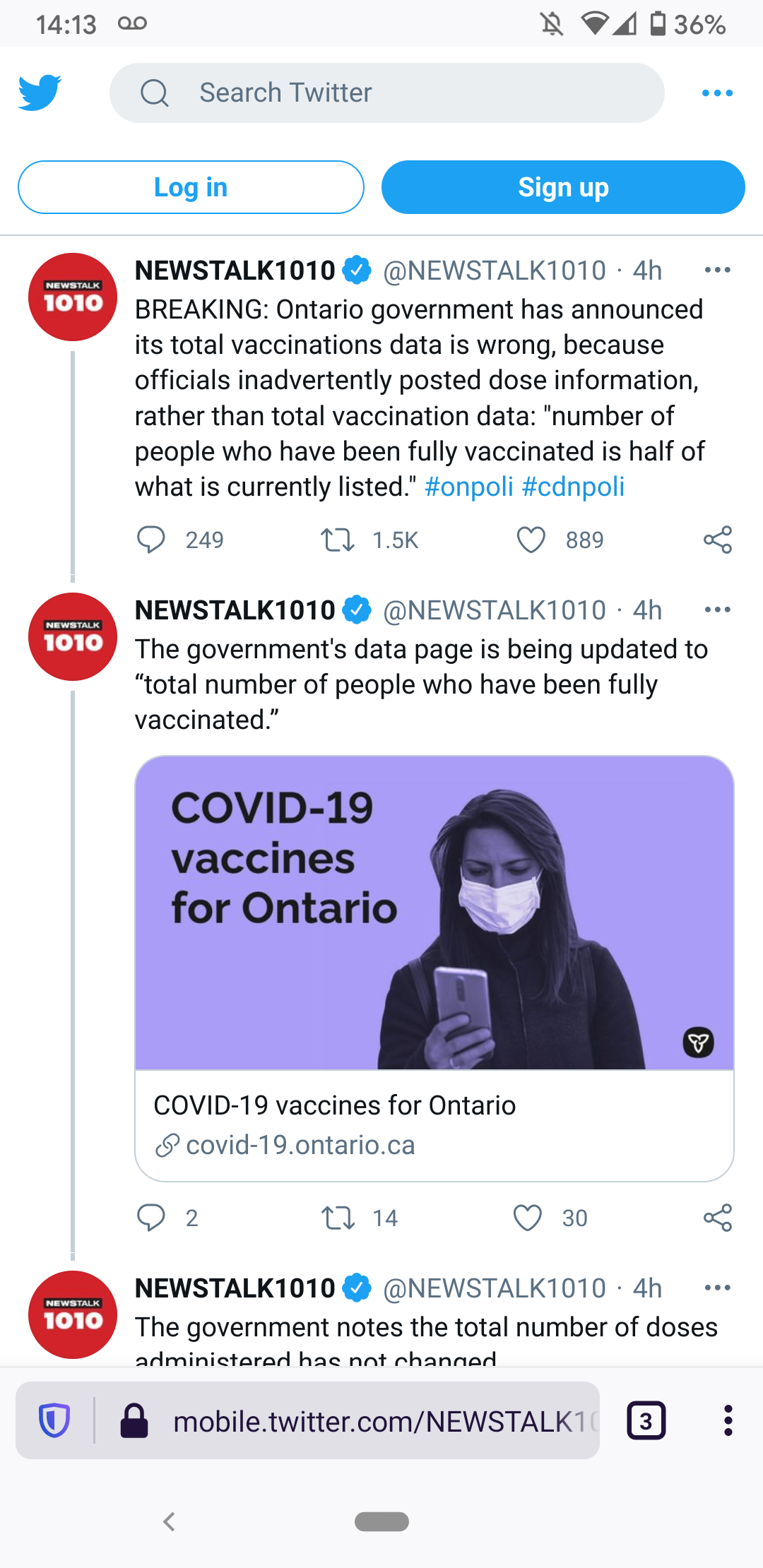Reply to the government data page tweet
Screen dimensions: 763x1568
click(150, 1218)
